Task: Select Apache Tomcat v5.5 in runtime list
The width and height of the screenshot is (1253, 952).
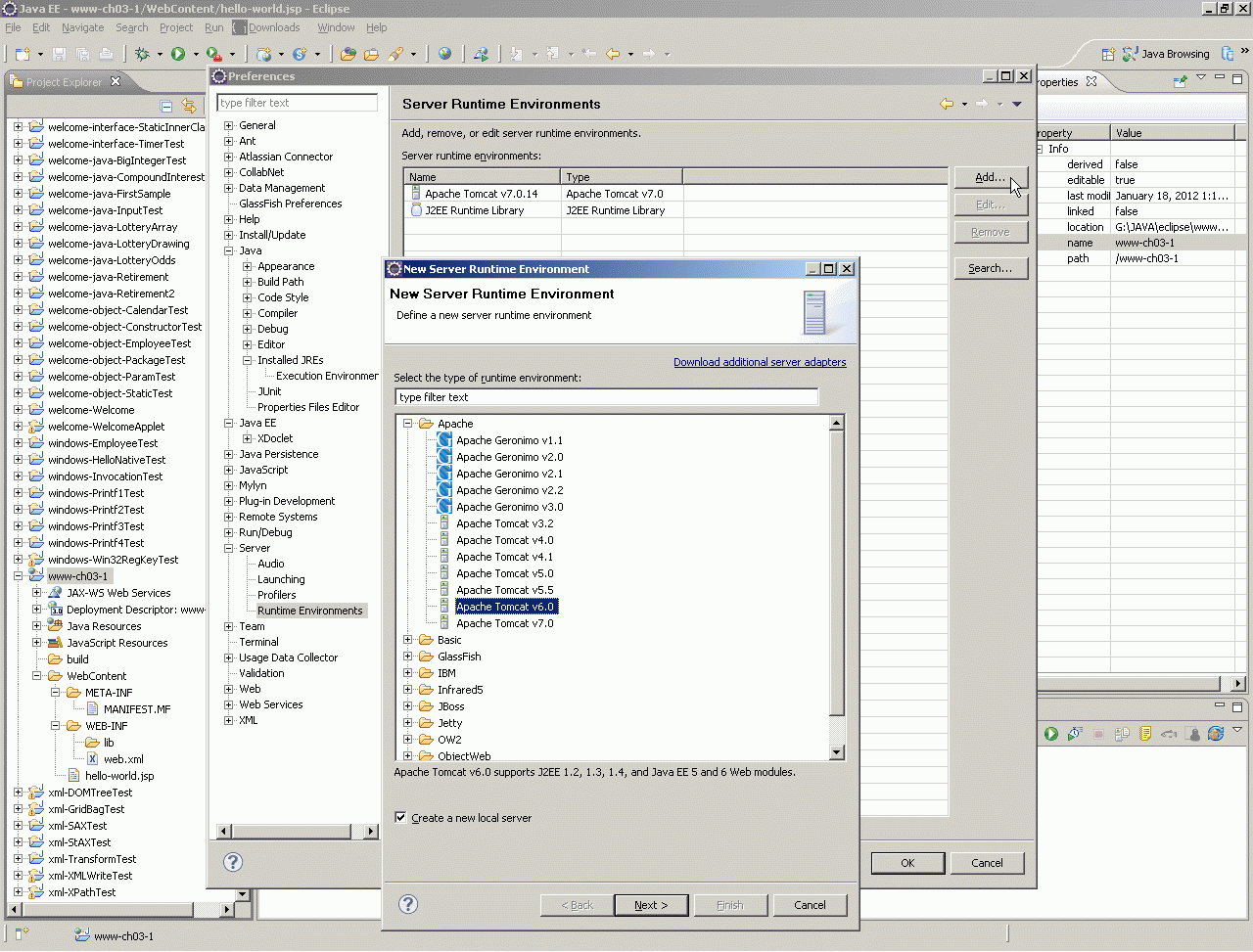Action: coord(504,590)
